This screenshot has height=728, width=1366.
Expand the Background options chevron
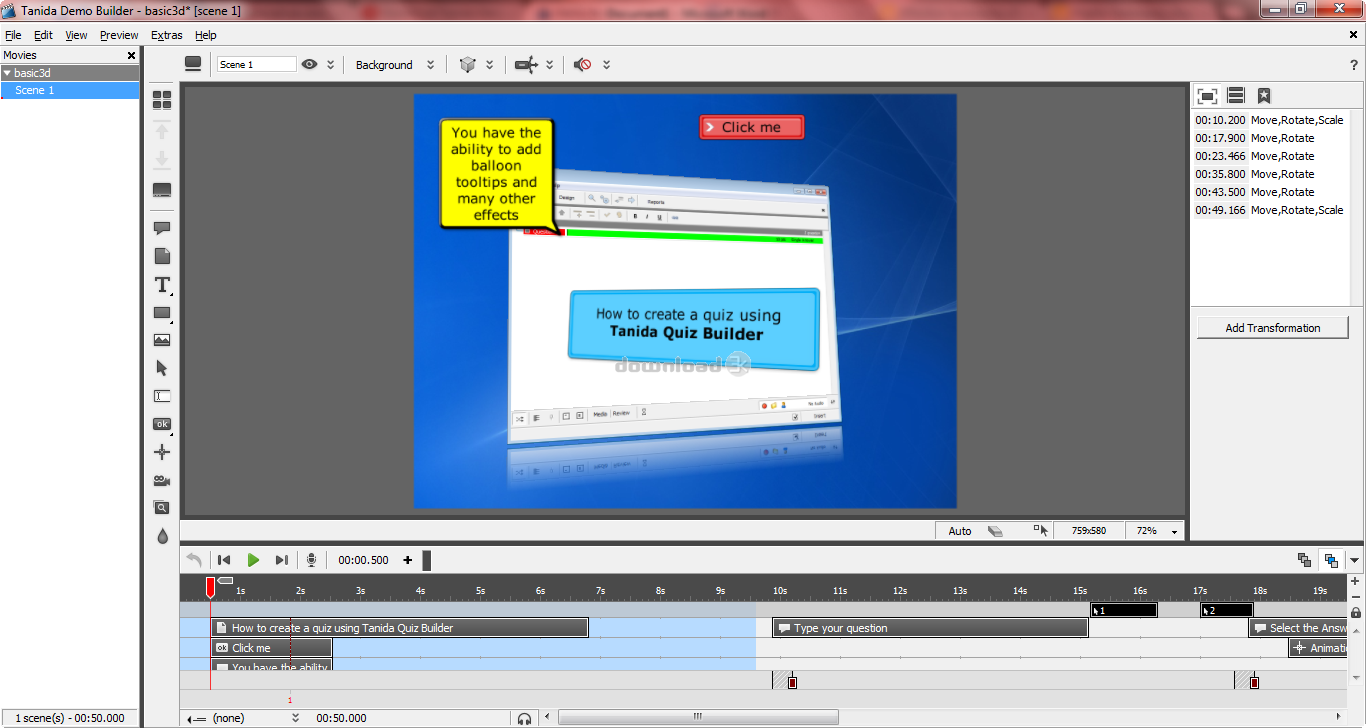click(431, 65)
